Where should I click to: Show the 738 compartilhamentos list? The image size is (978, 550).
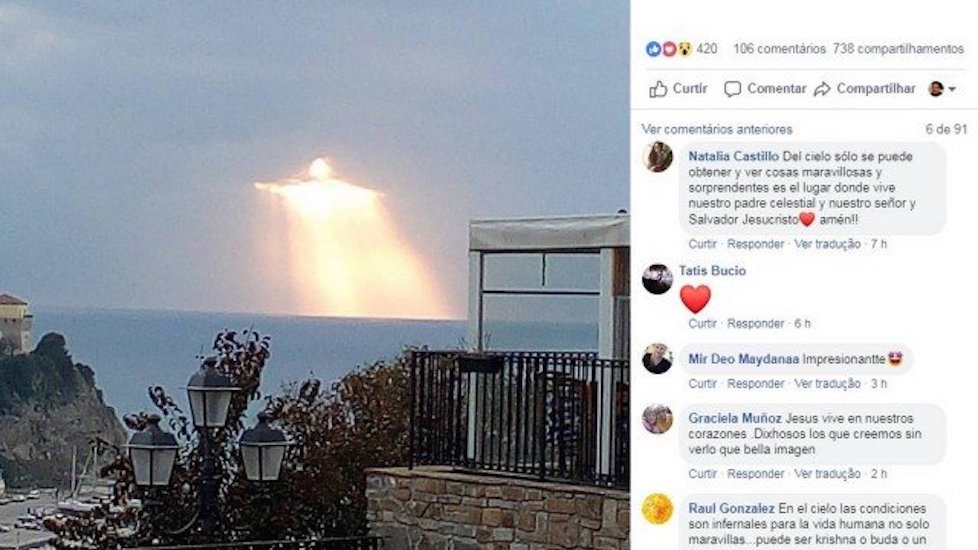[898, 49]
